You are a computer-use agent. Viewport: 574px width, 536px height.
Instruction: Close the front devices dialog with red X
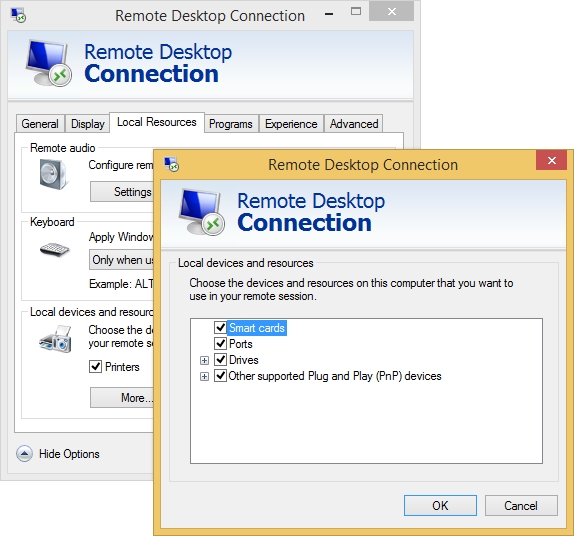pos(552,160)
